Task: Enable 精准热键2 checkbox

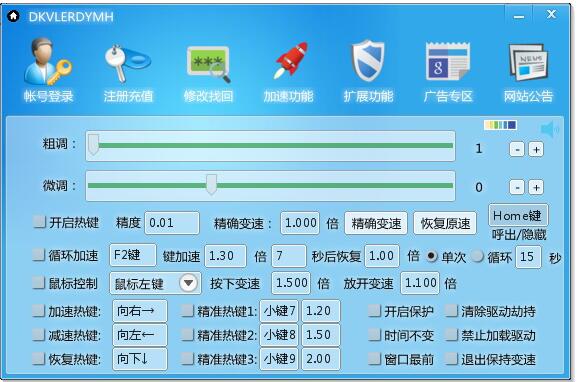Action: point(188,335)
